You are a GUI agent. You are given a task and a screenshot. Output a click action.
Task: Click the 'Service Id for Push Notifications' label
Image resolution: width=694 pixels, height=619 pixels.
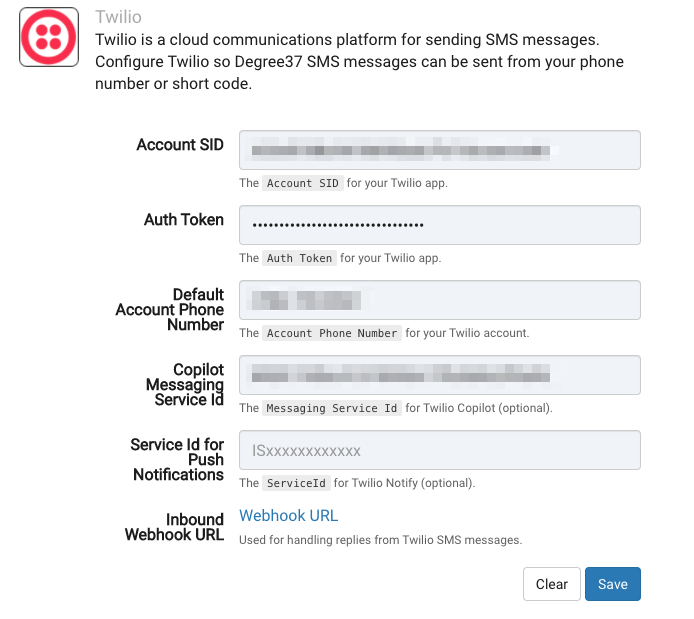pyautogui.click(x=177, y=459)
